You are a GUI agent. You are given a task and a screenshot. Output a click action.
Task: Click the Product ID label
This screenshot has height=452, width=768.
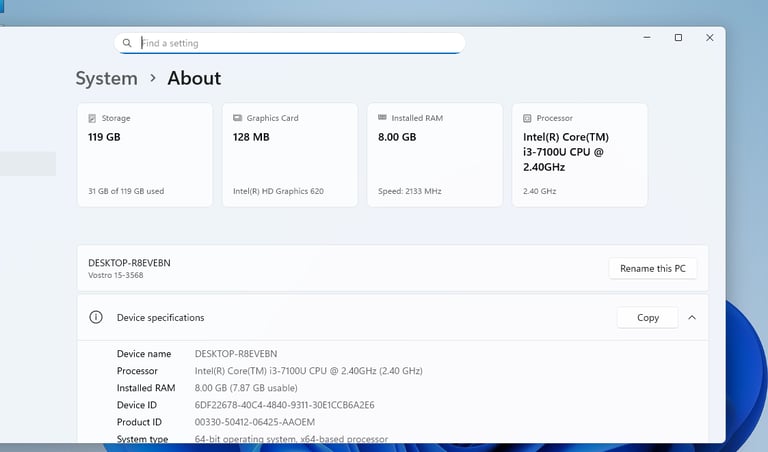point(139,422)
